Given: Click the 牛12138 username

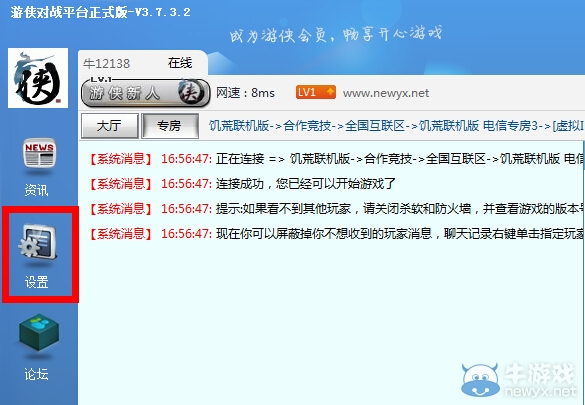Looking at the screenshot, I should [107, 63].
